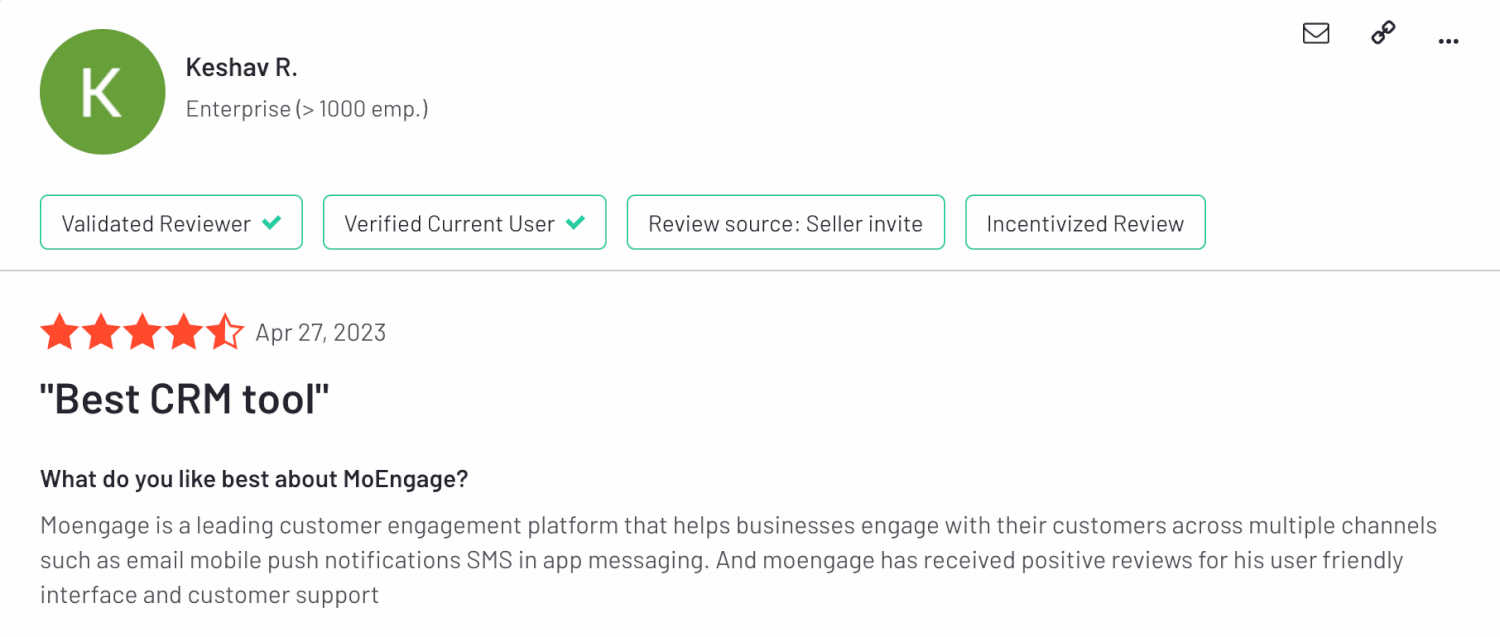The width and height of the screenshot is (1500, 637).
Task: Click the review body paragraph text
Action: tap(720, 560)
